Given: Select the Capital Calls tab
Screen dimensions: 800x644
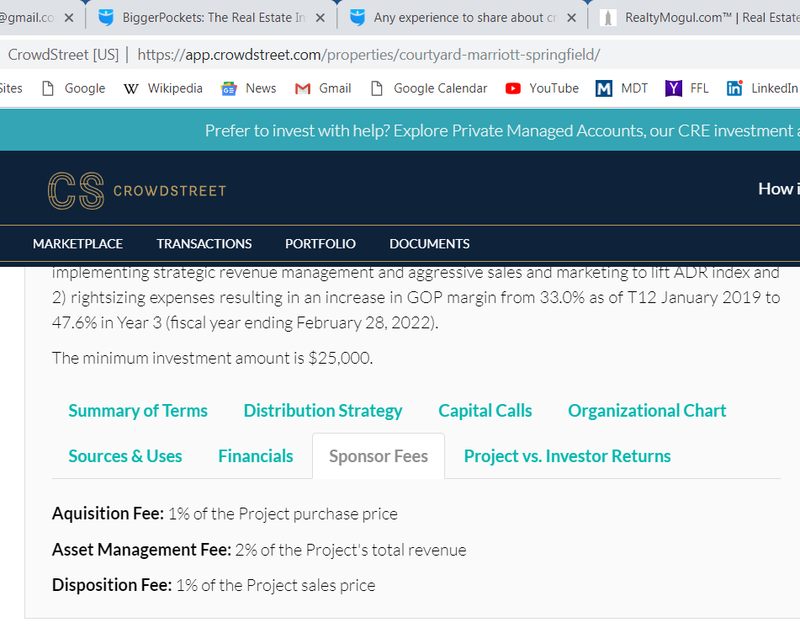Looking at the screenshot, I should point(485,411).
